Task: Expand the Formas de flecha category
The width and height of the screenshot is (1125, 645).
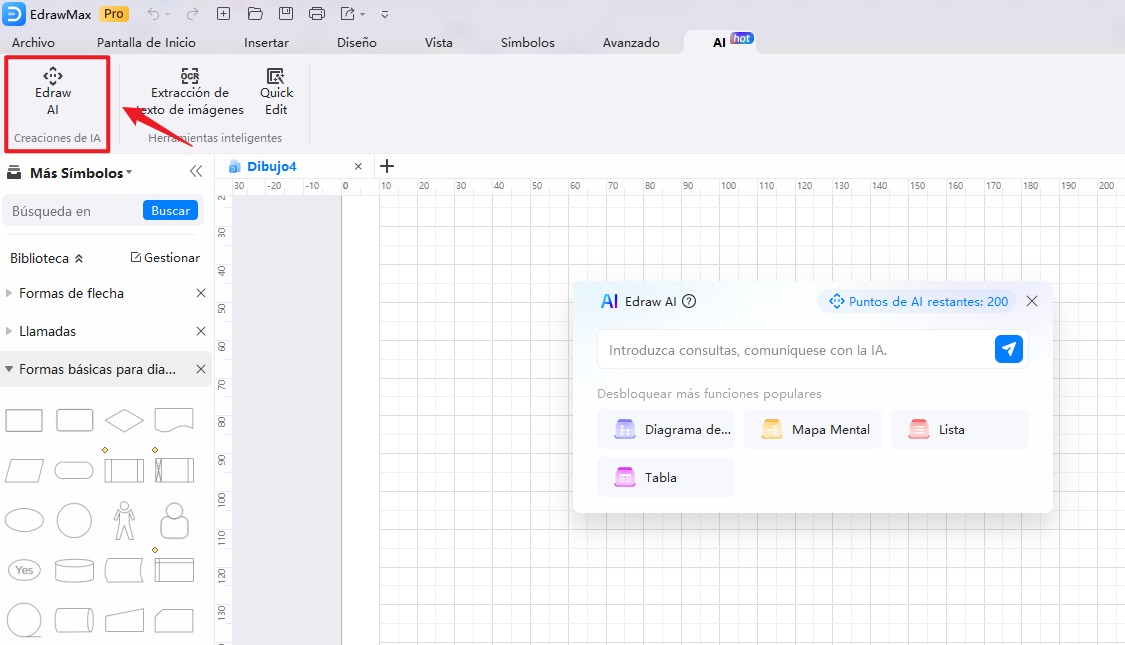Action: point(71,293)
